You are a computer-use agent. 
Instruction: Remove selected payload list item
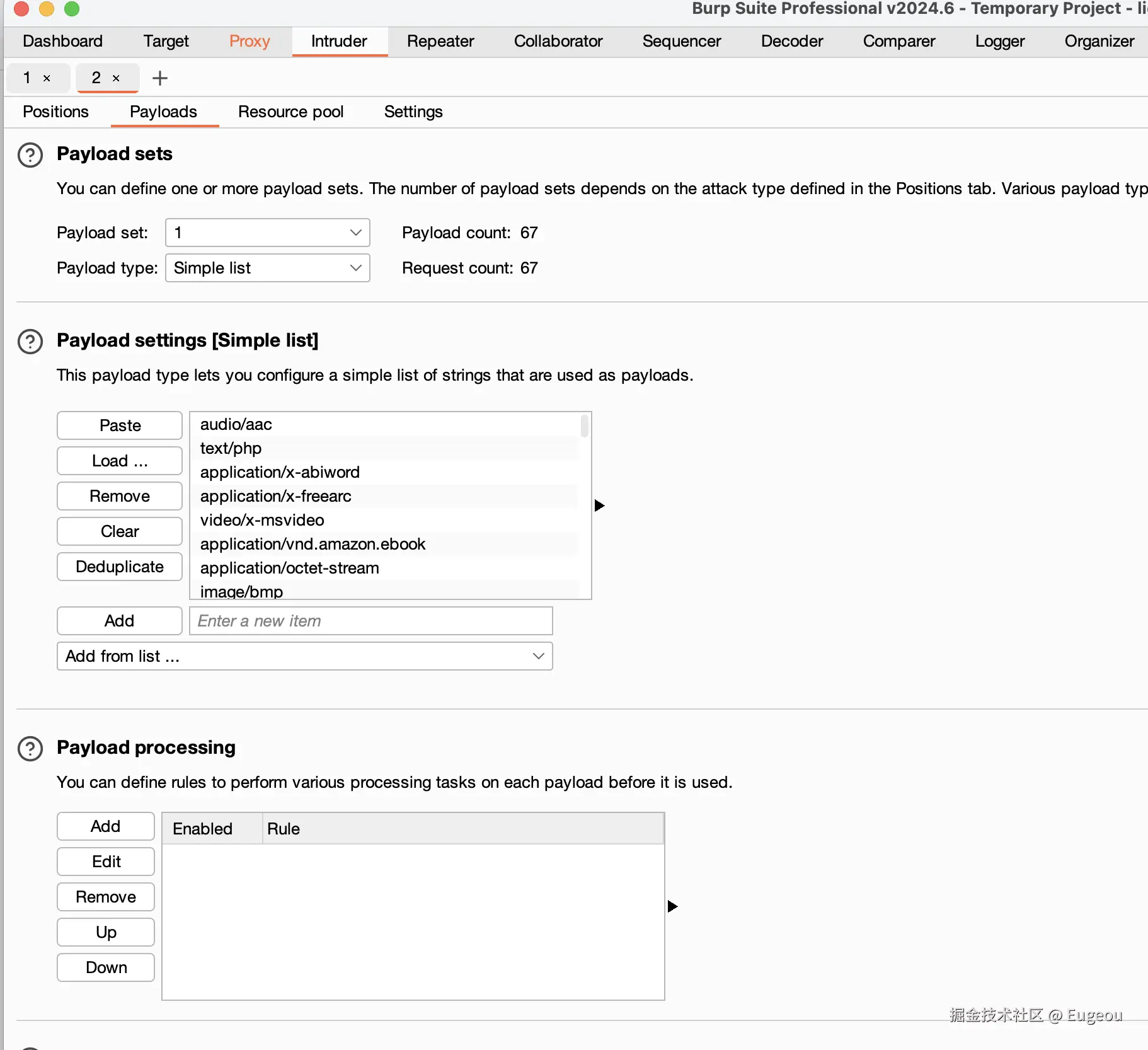tap(120, 496)
